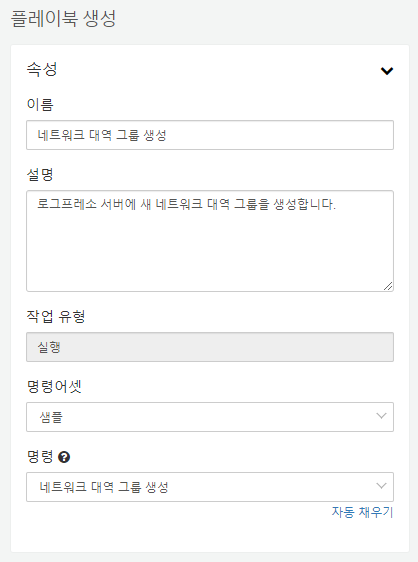Open the 명령어셋 dropdown arrow

point(381,416)
